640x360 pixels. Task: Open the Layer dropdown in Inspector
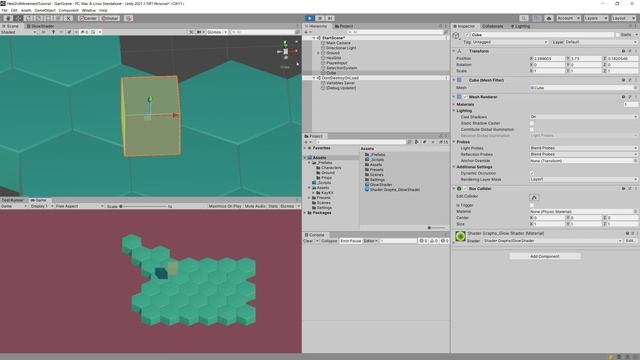600,42
